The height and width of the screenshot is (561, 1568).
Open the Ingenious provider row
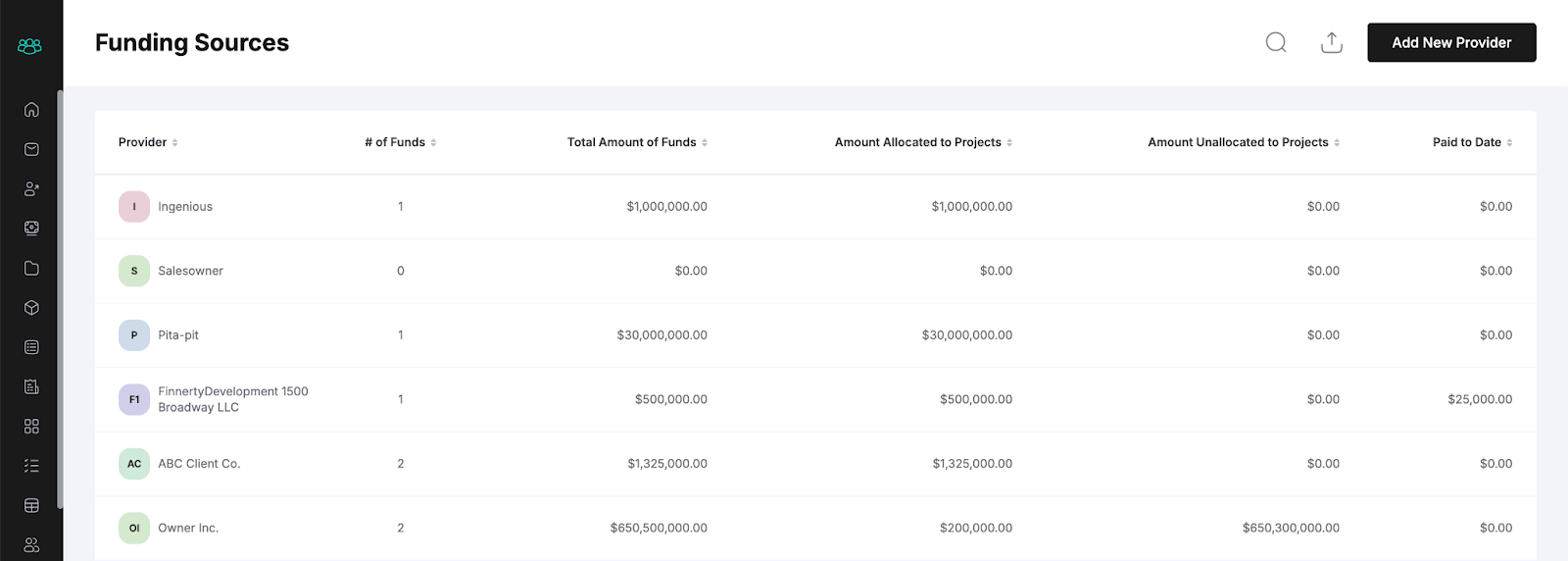(x=815, y=207)
